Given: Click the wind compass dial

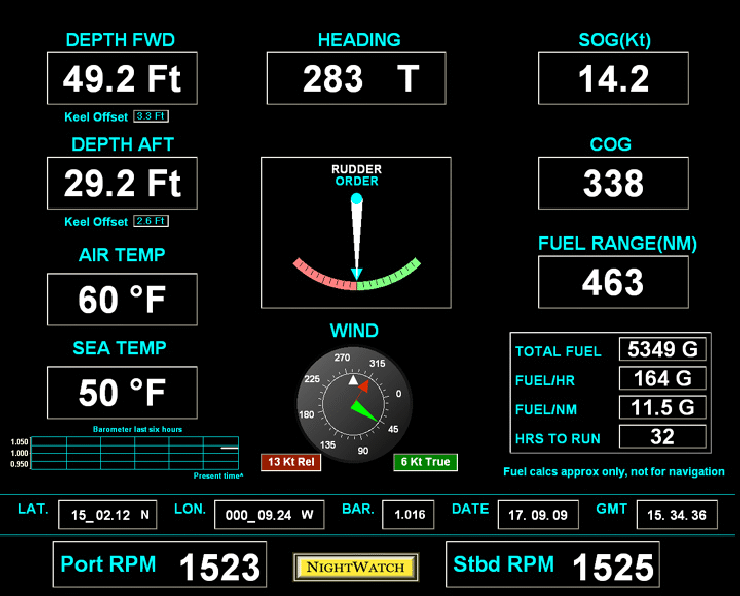Looking at the screenshot, I should tap(352, 401).
